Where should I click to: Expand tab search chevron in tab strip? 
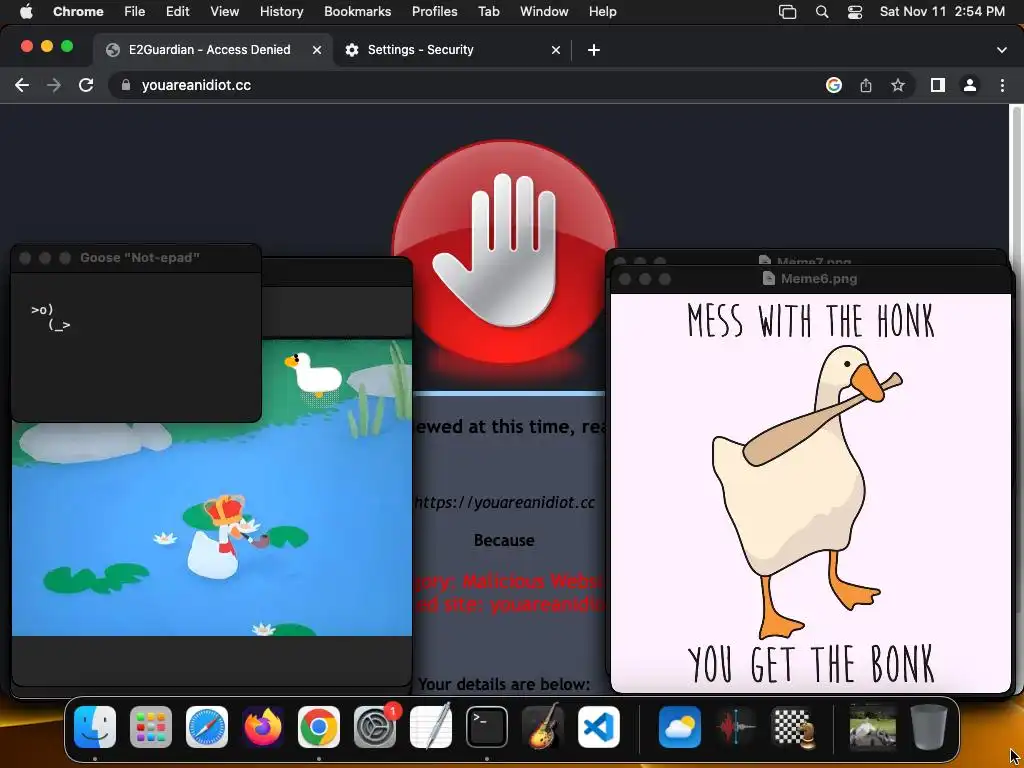pos(1002,50)
